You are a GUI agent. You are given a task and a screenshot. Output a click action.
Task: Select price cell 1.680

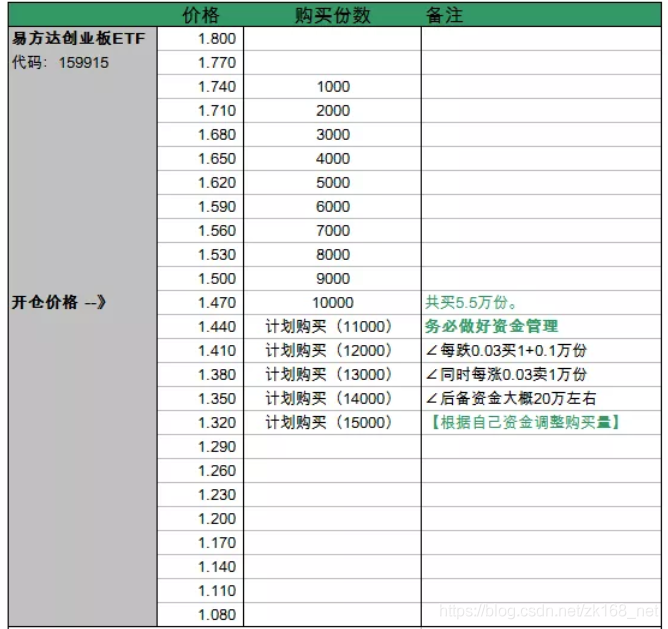click(x=200, y=135)
